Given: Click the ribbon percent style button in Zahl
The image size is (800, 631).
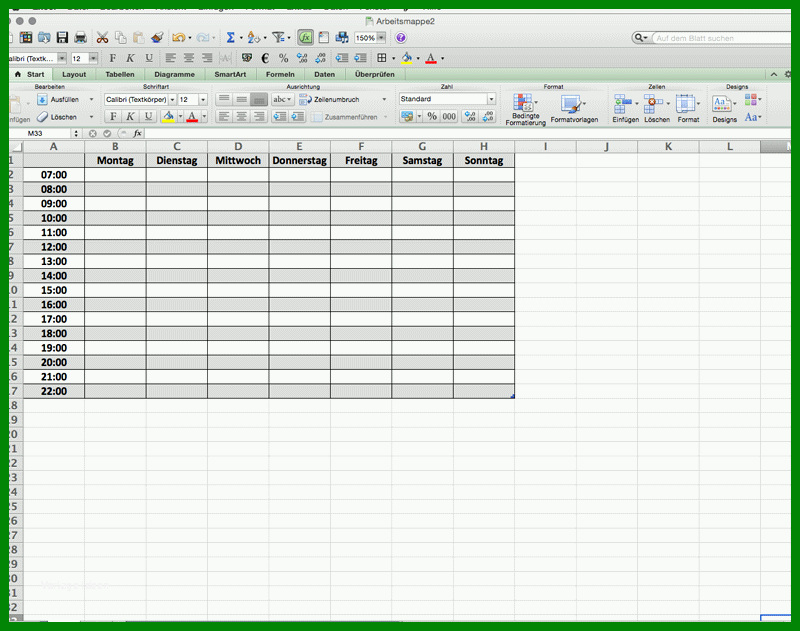Looking at the screenshot, I should (432, 117).
